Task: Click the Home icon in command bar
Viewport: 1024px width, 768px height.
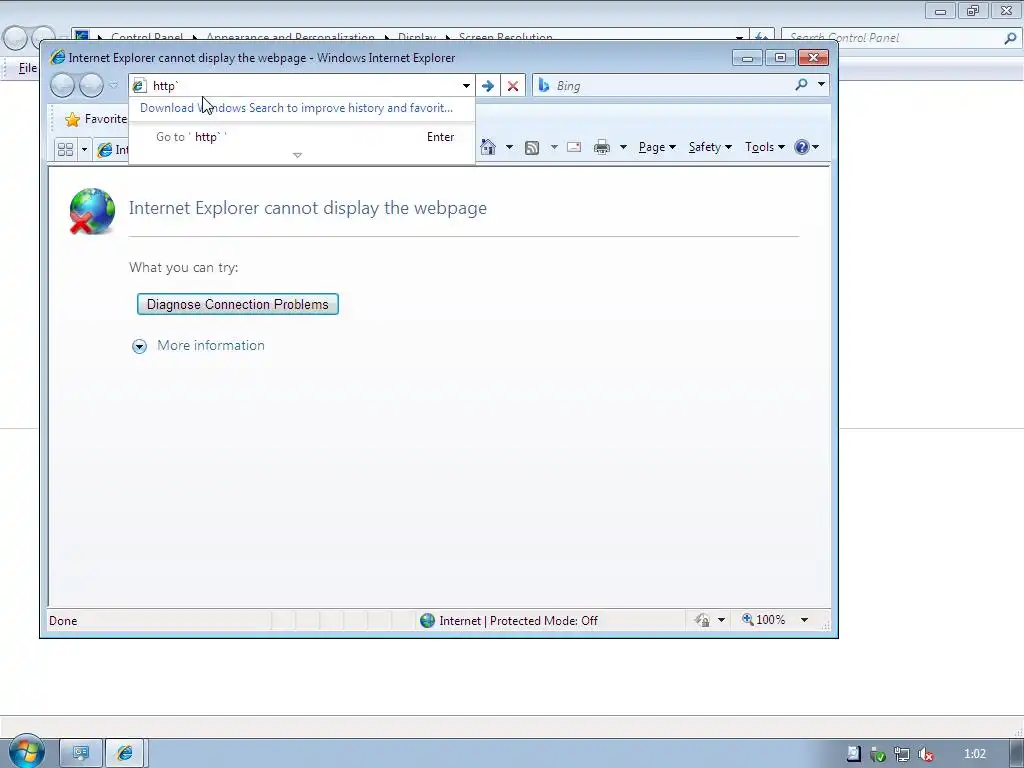Action: [x=488, y=147]
